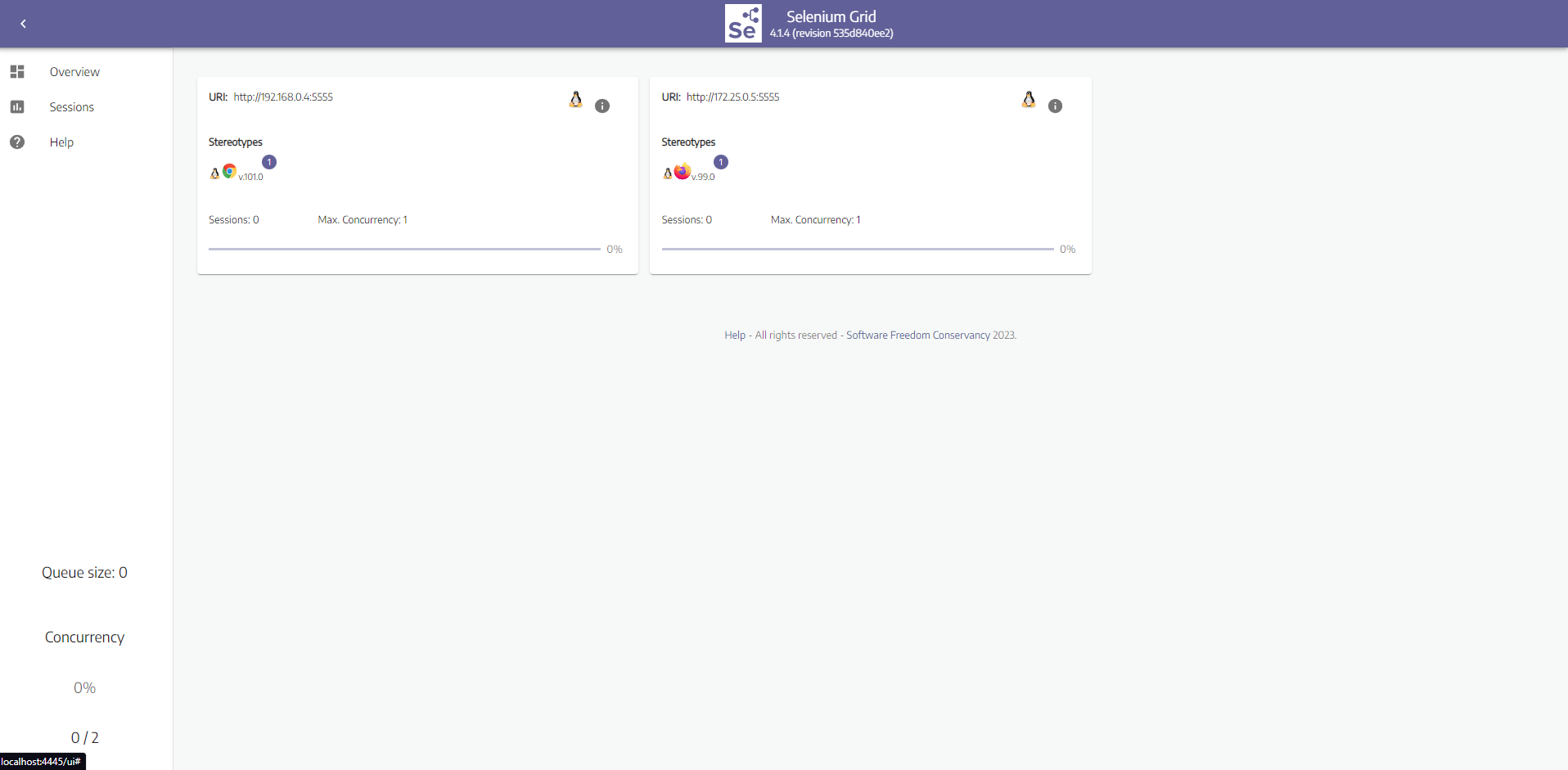Click the URI http://192.168.0.4:5555 text
Screen dimensions: 1568x770
click(x=283, y=97)
